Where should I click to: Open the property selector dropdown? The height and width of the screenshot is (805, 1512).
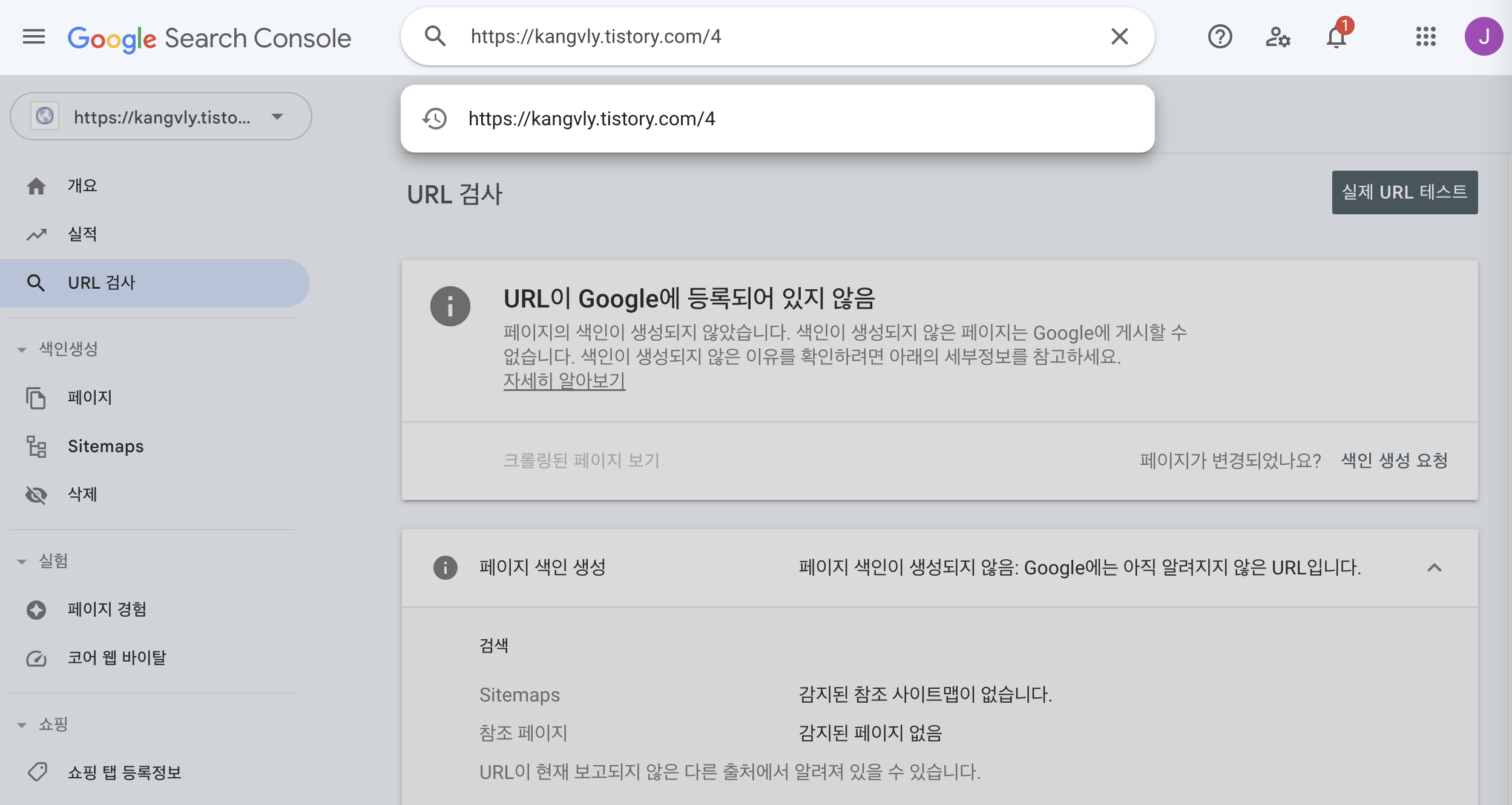[x=161, y=116]
